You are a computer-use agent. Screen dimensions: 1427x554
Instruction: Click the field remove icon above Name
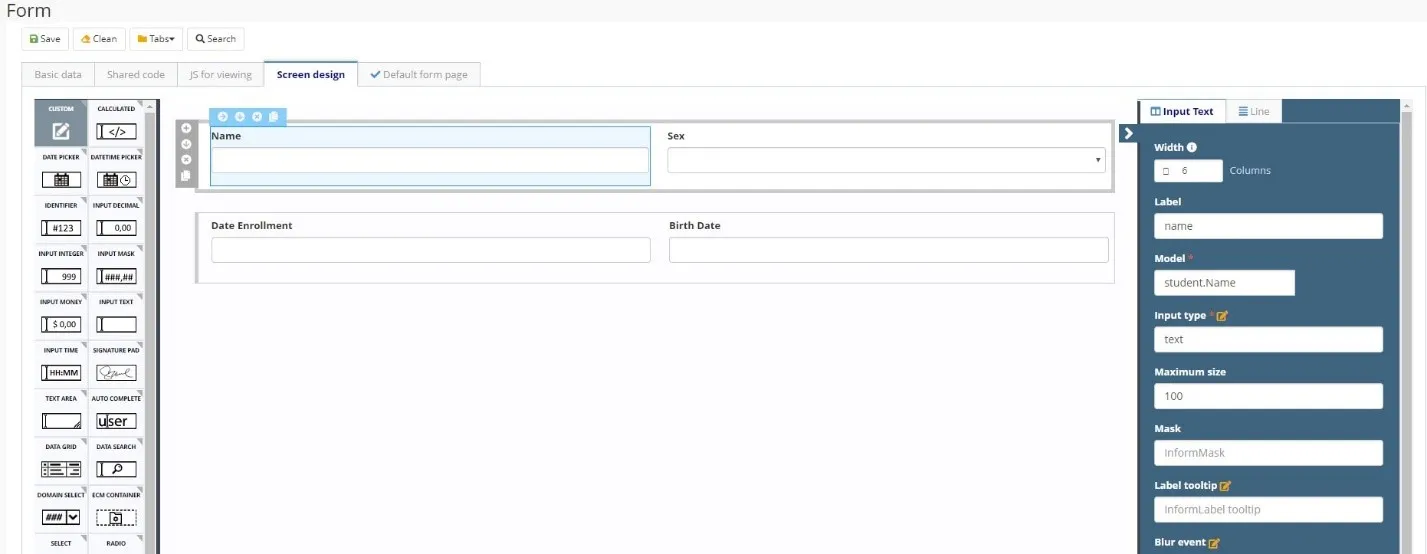(x=257, y=117)
